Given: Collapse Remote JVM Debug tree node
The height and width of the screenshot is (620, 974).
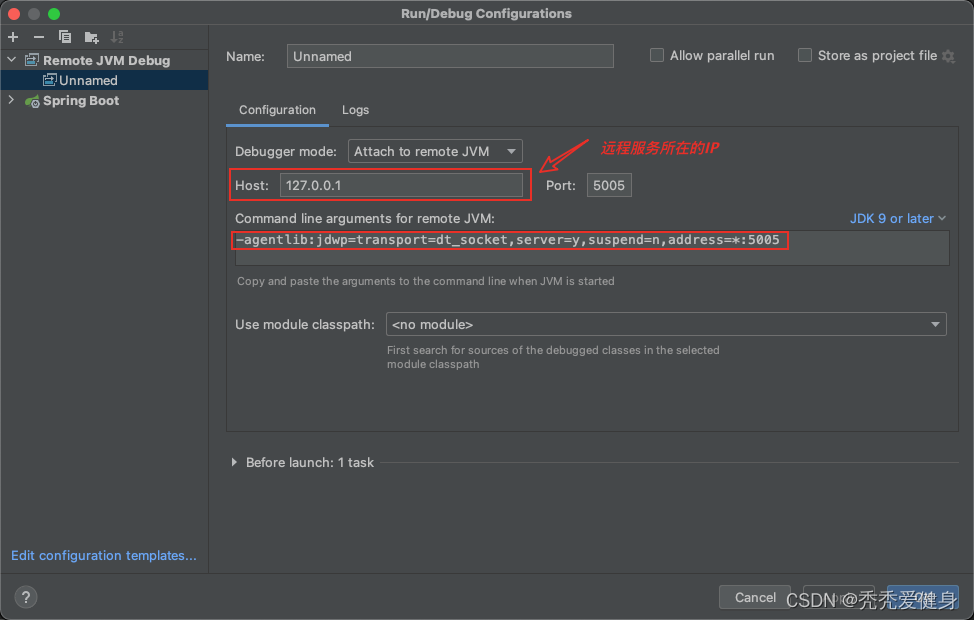Looking at the screenshot, I should point(12,60).
